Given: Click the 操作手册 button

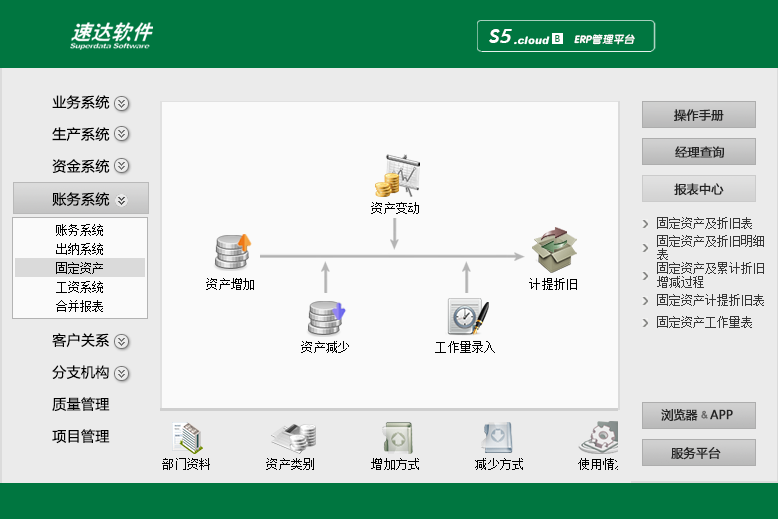Looking at the screenshot, I should point(699,115).
